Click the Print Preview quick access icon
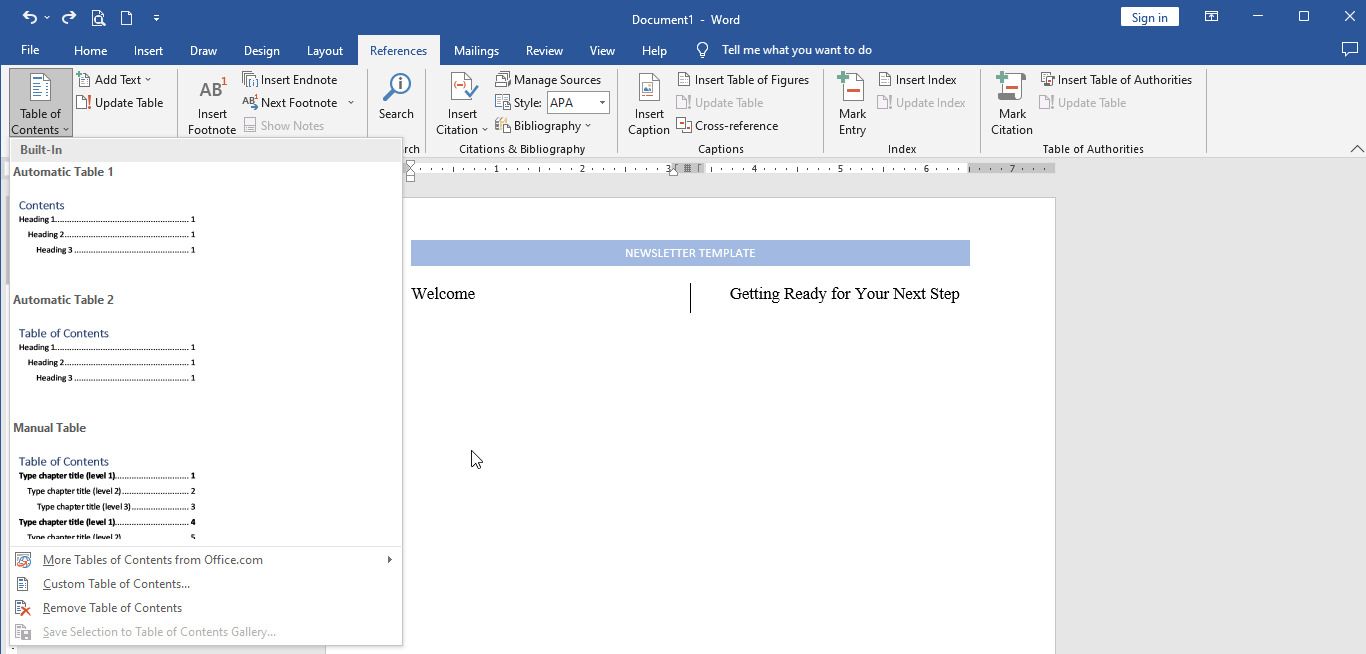The height and width of the screenshot is (654, 1366). coord(98,17)
